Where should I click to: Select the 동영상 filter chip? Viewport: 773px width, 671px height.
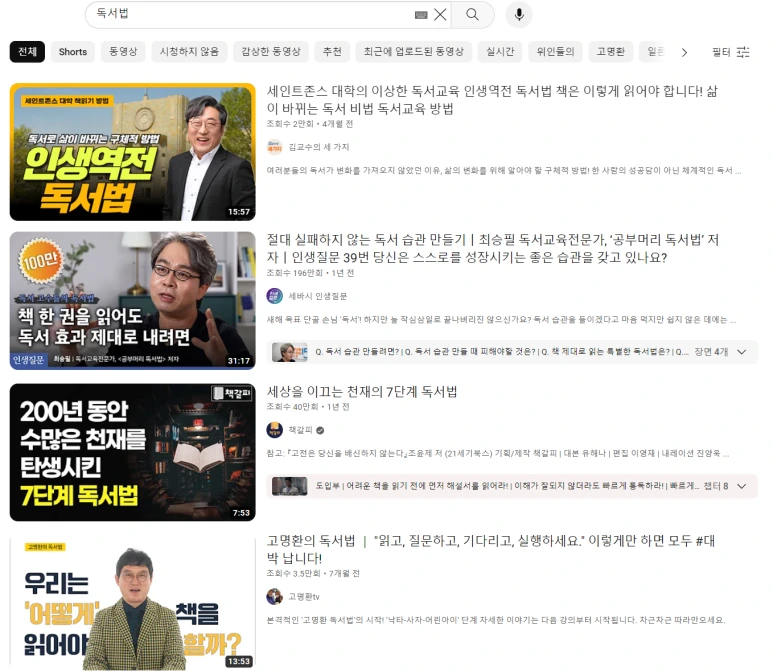pyautogui.click(x=123, y=52)
